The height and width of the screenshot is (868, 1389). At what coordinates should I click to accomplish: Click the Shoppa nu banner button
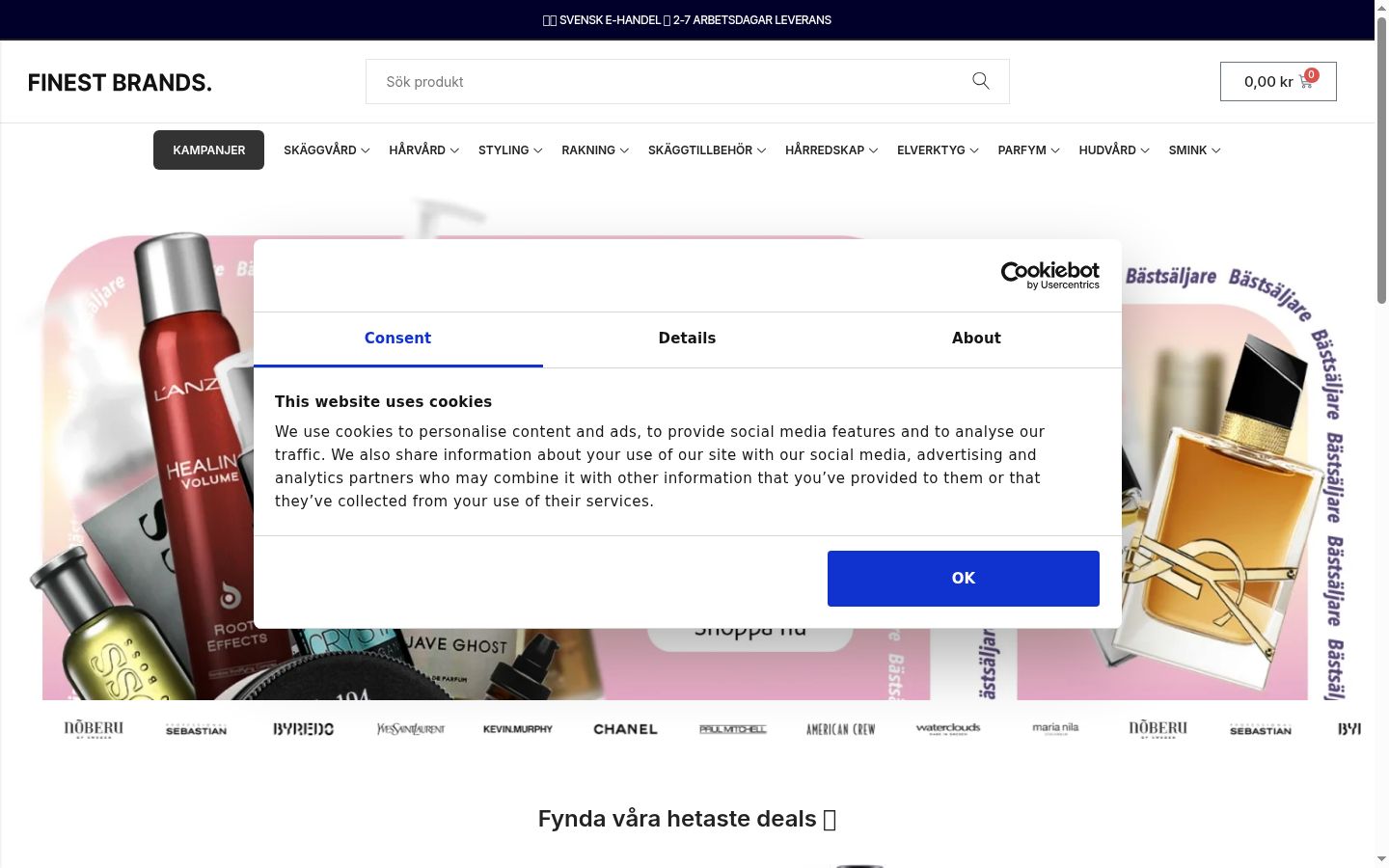749,638
